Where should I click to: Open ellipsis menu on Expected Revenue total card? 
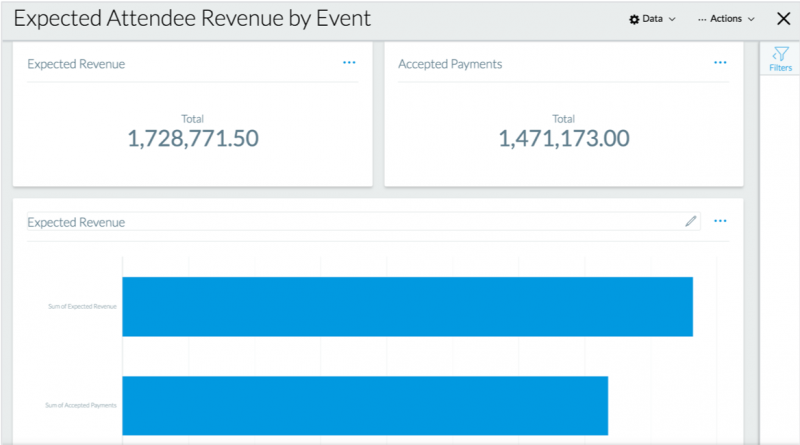click(x=349, y=63)
